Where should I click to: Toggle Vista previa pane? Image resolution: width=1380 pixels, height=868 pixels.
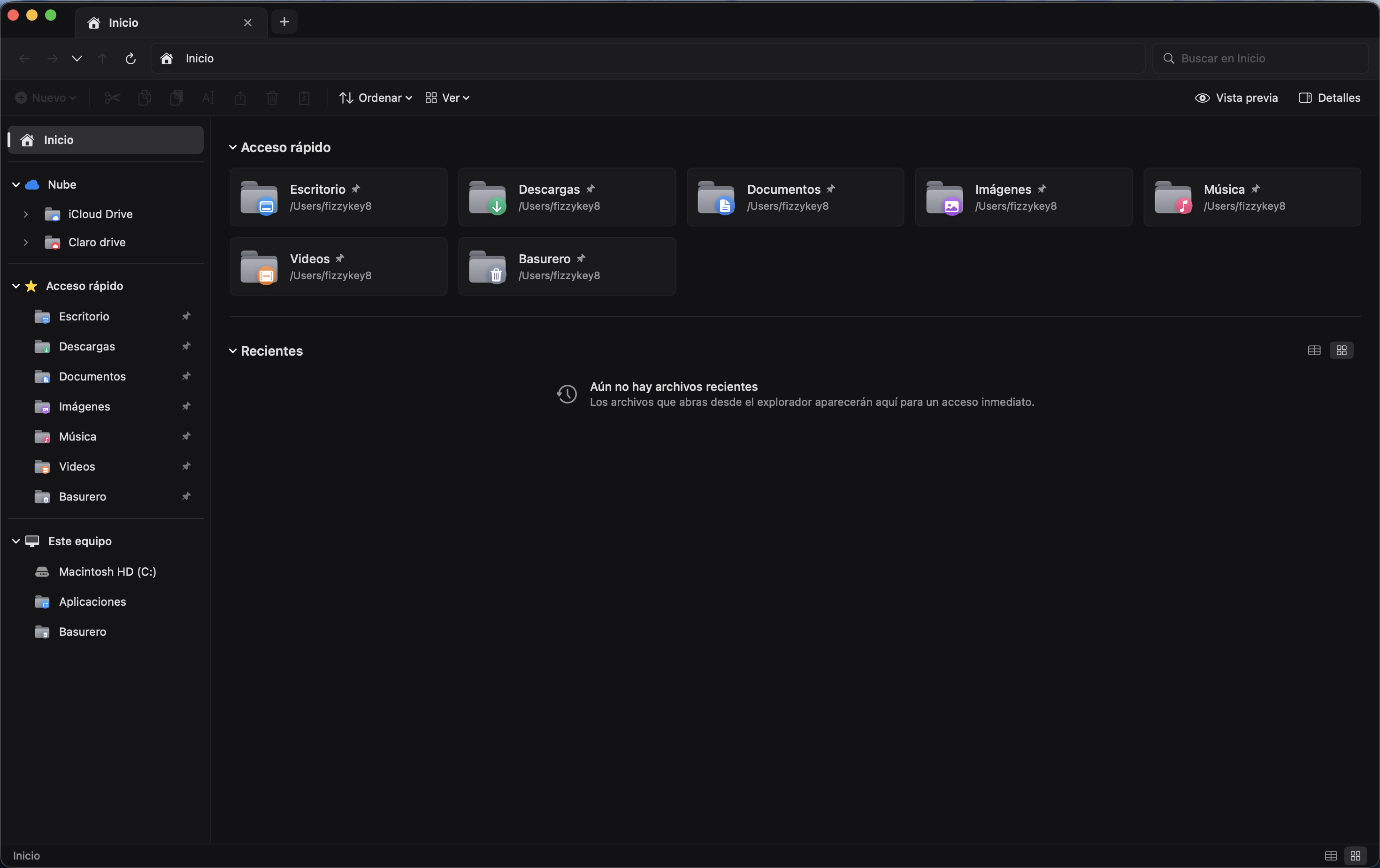click(1236, 98)
